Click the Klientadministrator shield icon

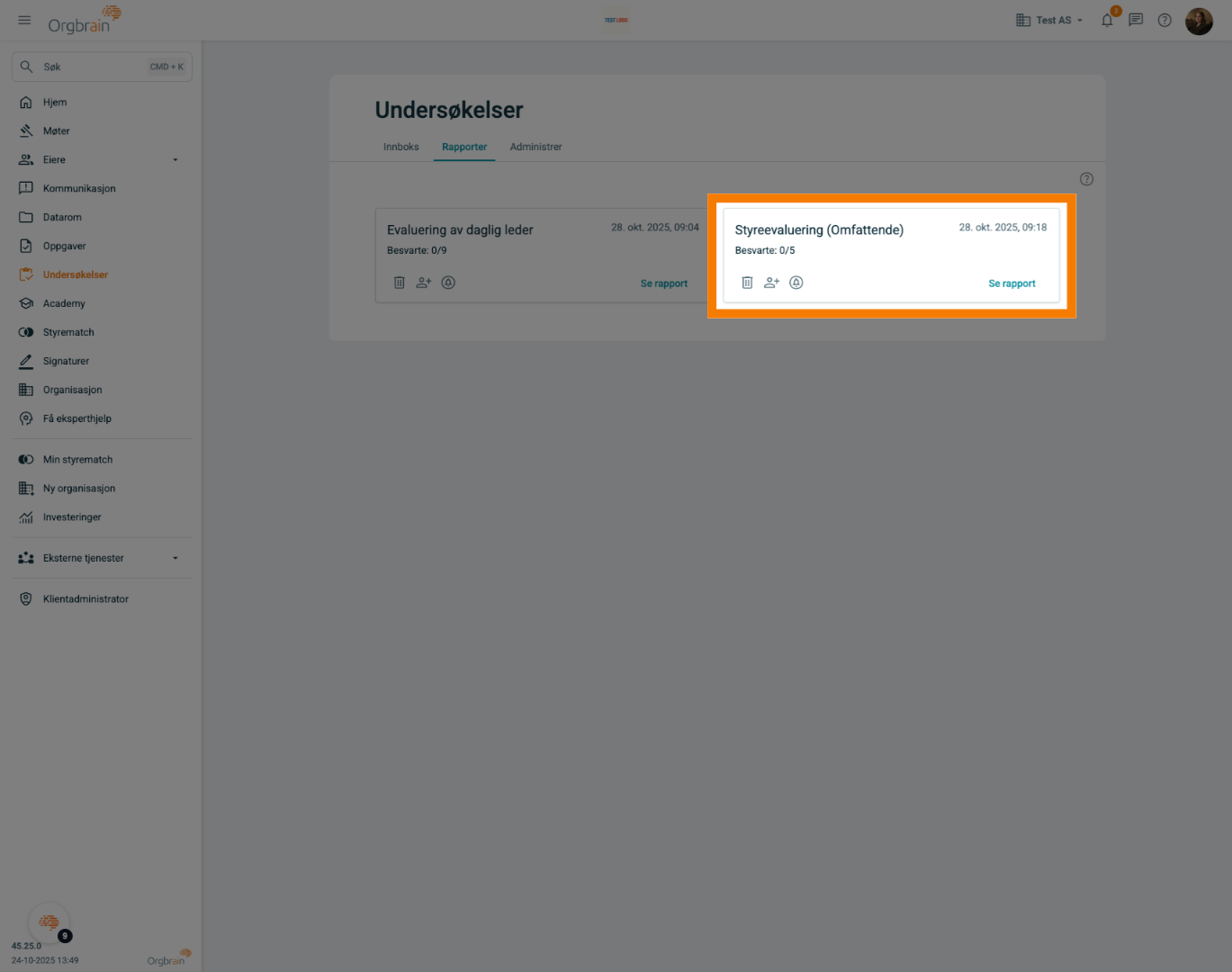pyautogui.click(x=26, y=599)
